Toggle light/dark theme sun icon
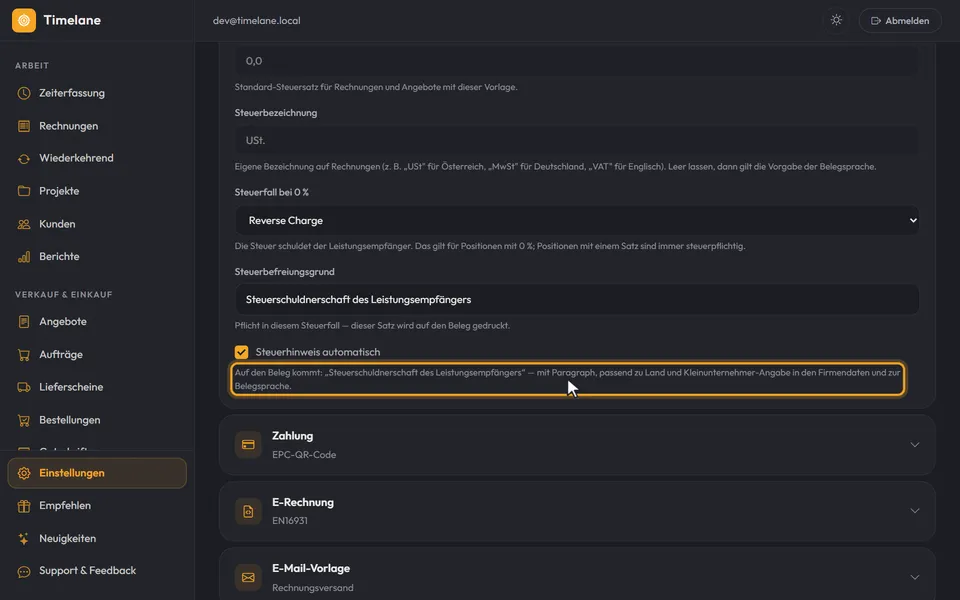 836,20
